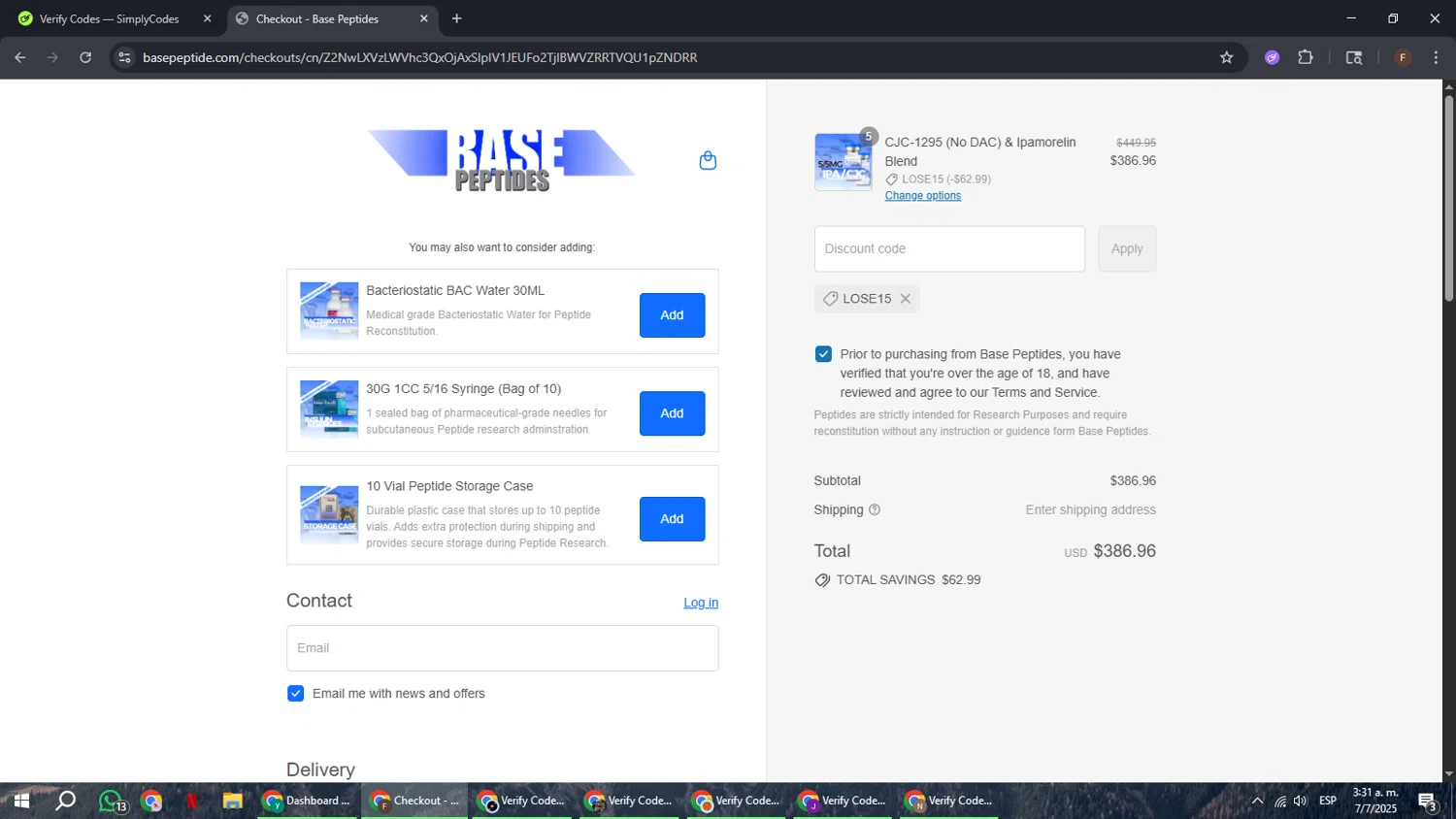Open File Explorer from the taskbar
Viewport: 1456px width, 819px height.
[x=232, y=802]
